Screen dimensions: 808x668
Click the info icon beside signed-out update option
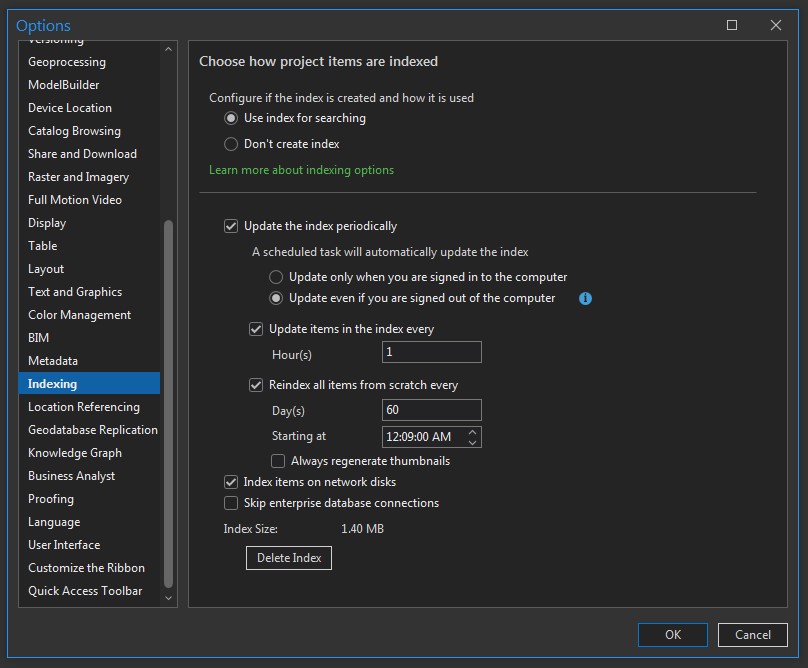point(585,298)
